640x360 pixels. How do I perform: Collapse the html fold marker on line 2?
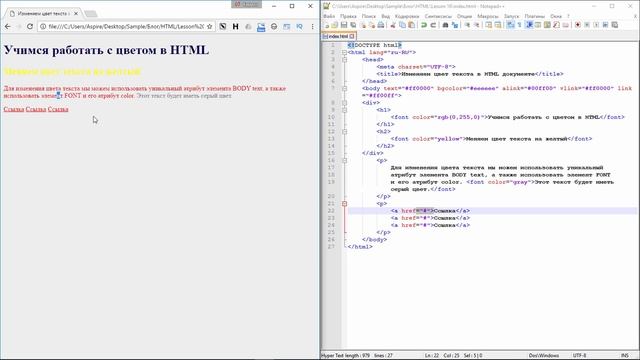point(344,52)
